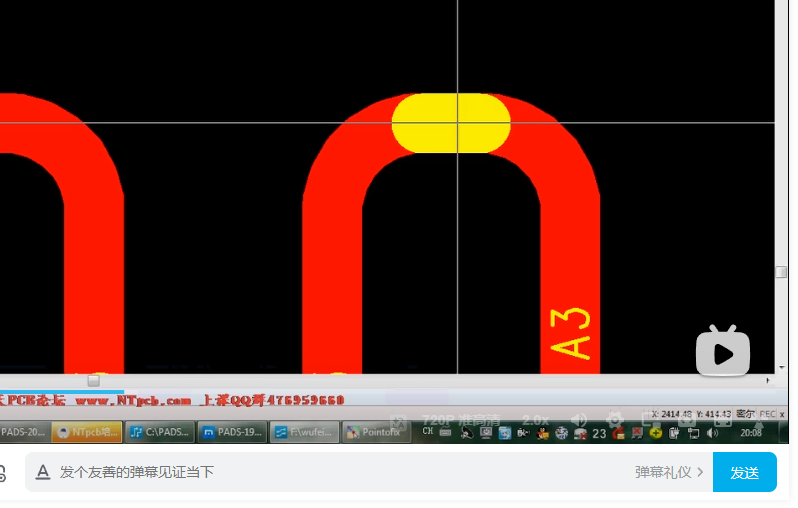Open the F:\wufei taskbar window

click(x=304, y=433)
